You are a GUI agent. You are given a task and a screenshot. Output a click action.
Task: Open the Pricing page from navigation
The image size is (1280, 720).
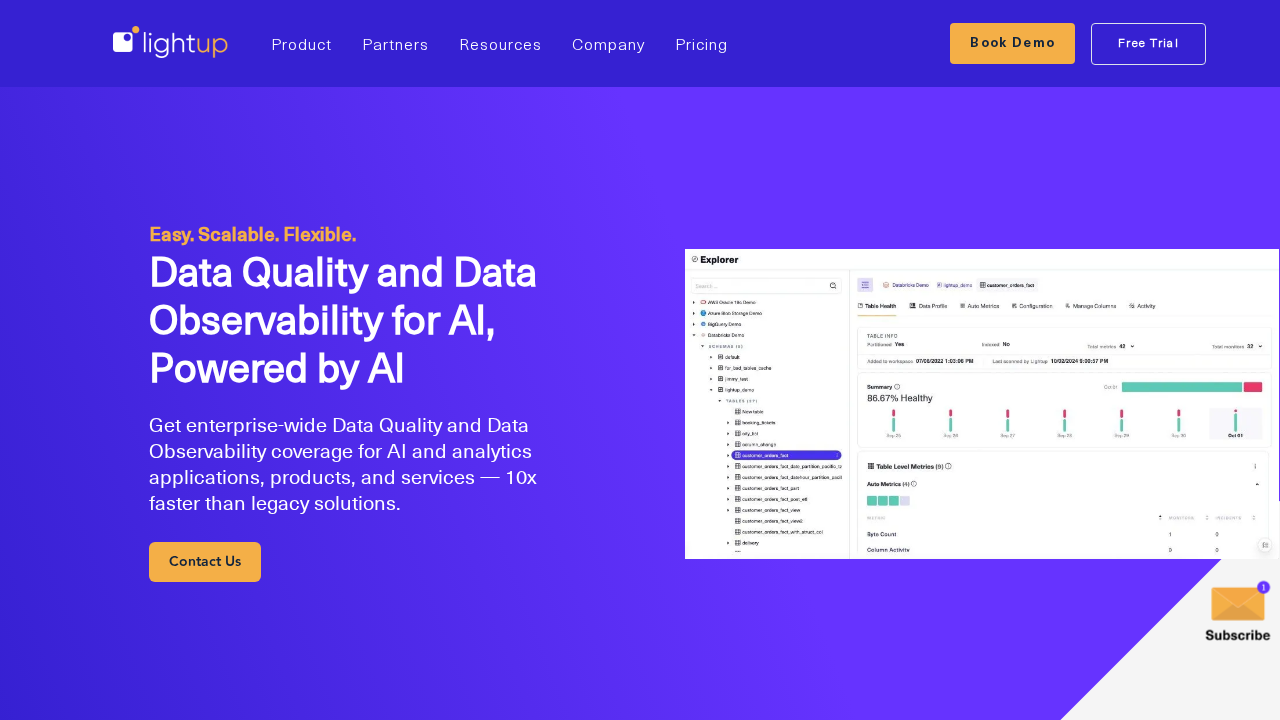click(701, 45)
